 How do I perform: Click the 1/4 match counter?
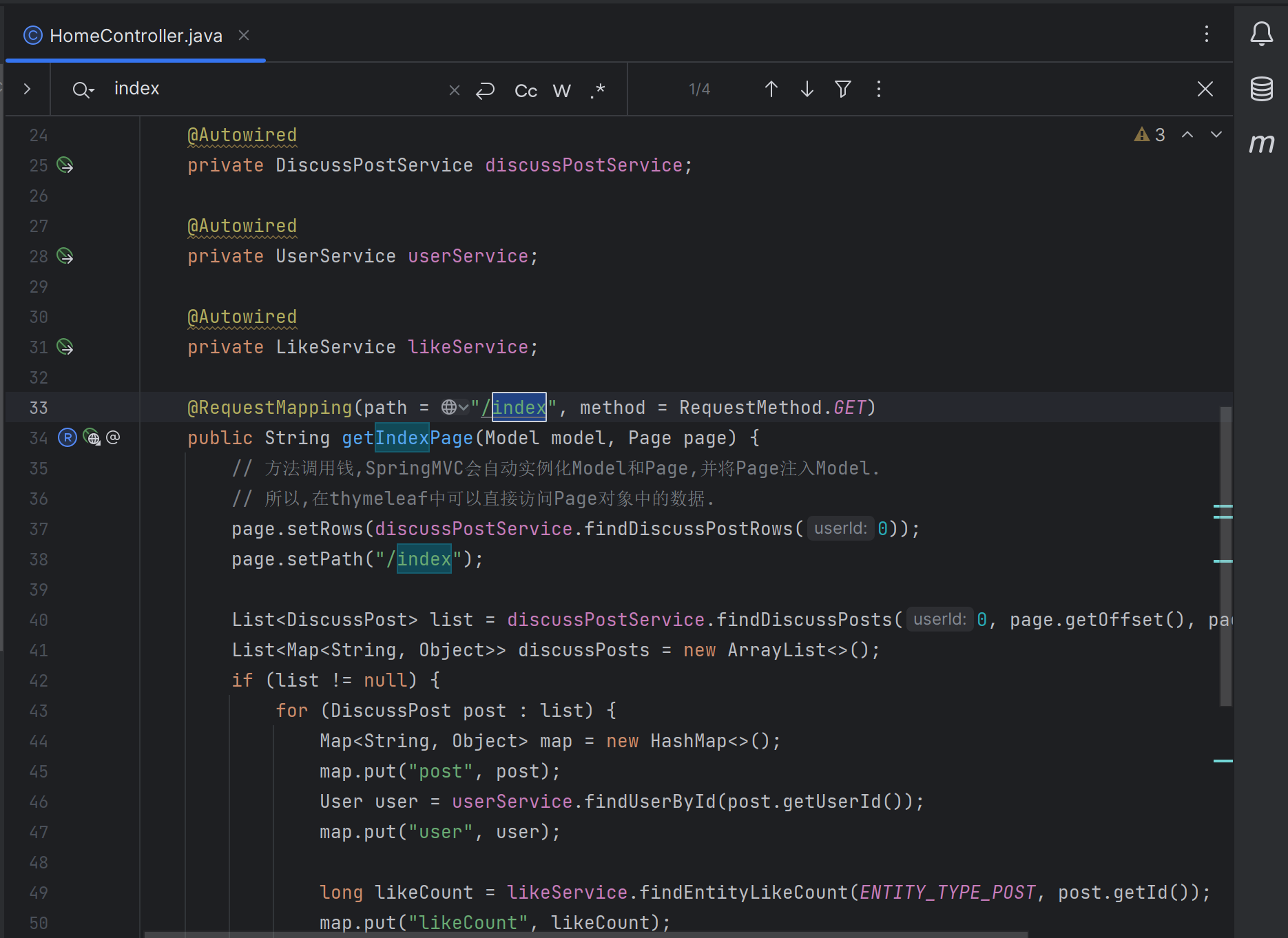tap(700, 90)
